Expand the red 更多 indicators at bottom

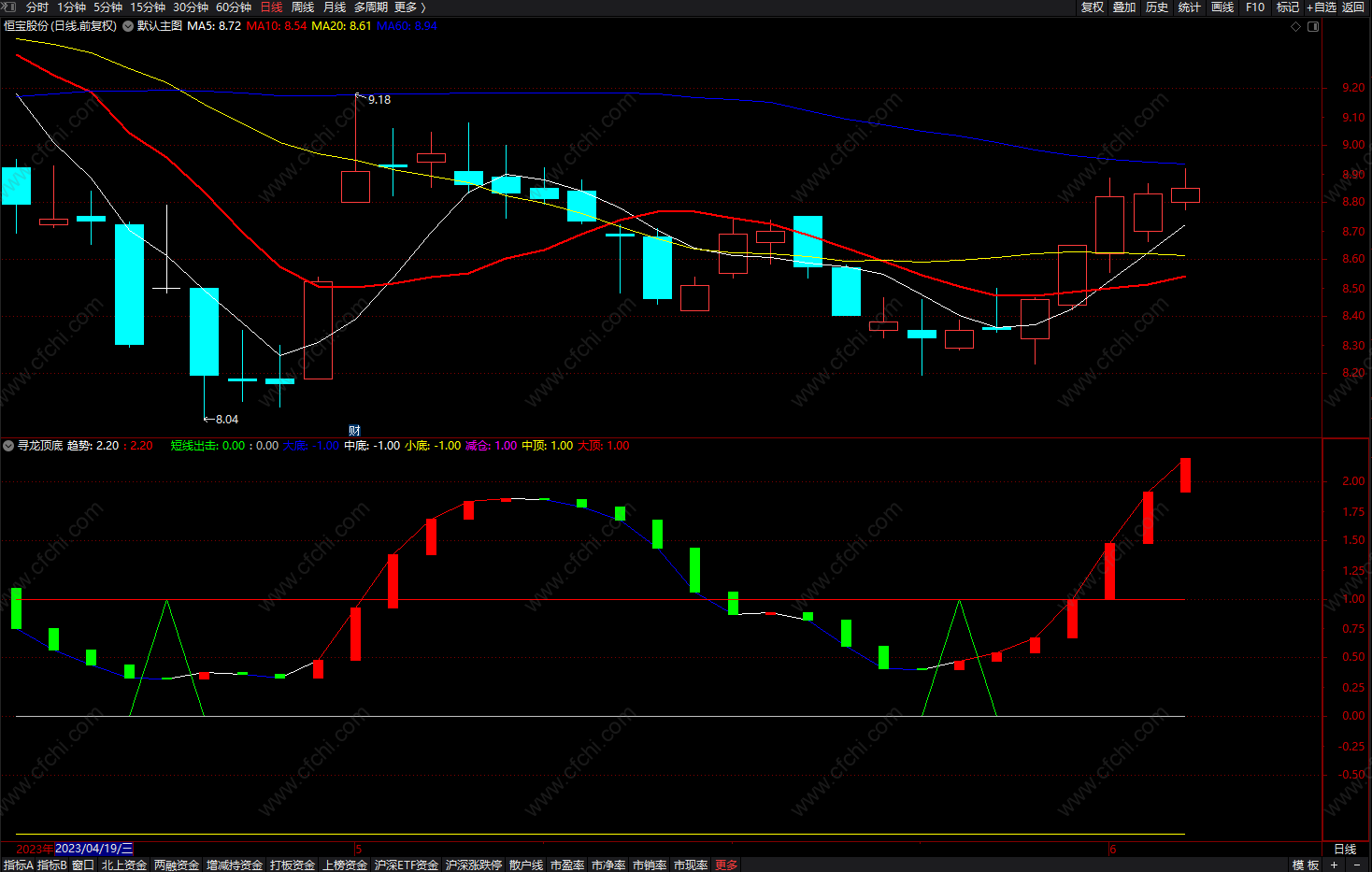coord(726,865)
